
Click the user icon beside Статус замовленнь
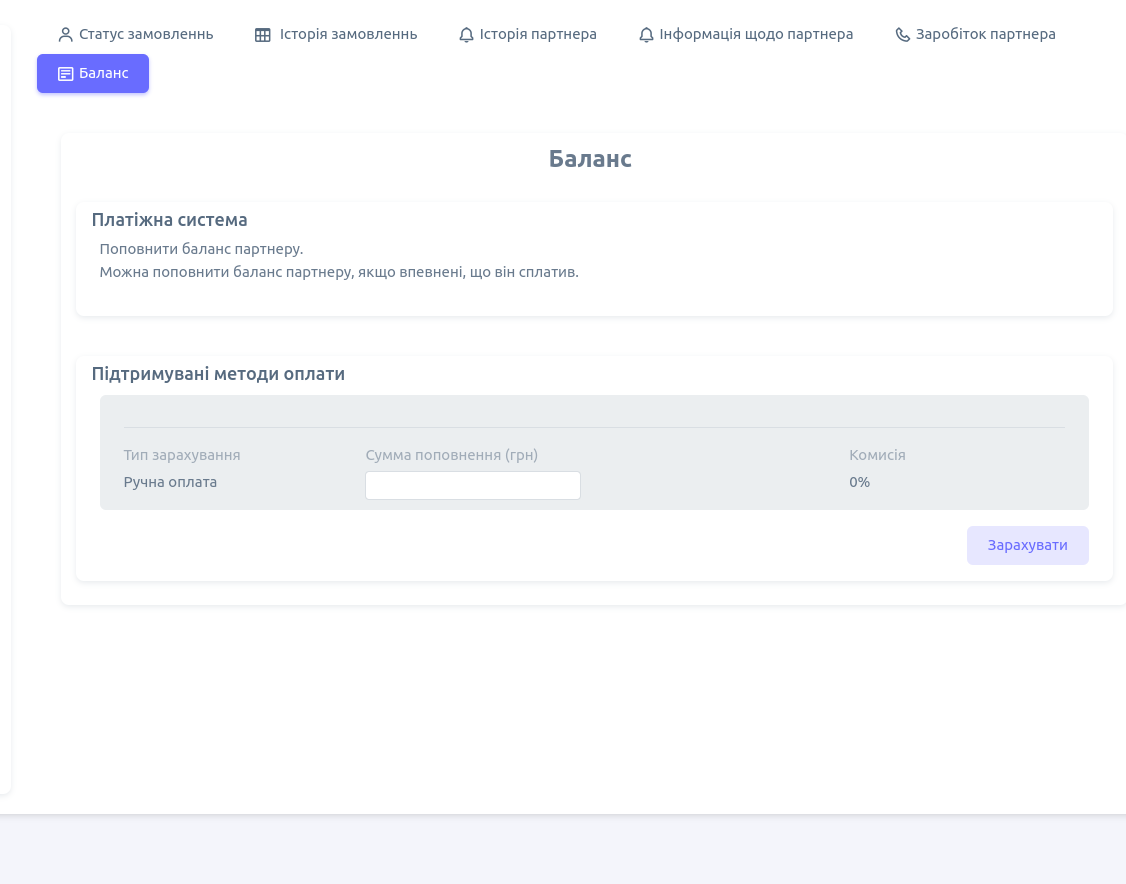(x=66, y=35)
